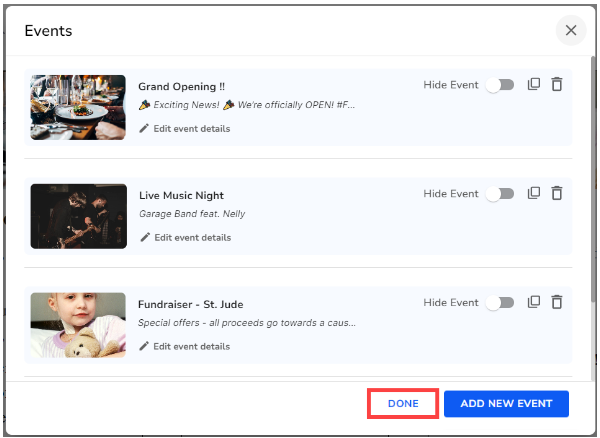Click pencil icon for Live Music Night
This screenshot has height=438, width=600.
145,237
